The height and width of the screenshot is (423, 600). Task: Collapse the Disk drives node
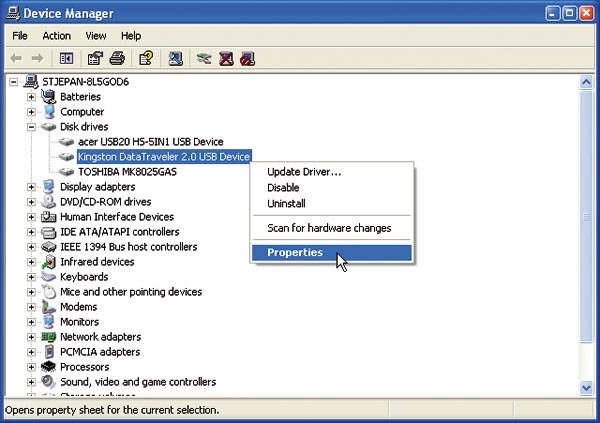point(32,127)
